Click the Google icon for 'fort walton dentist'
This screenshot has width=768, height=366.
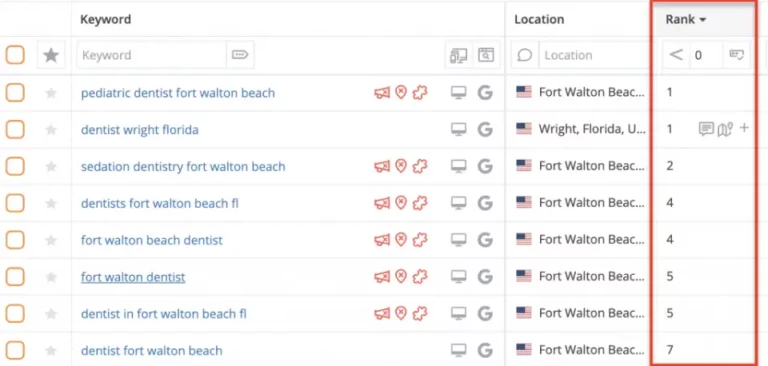485,277
